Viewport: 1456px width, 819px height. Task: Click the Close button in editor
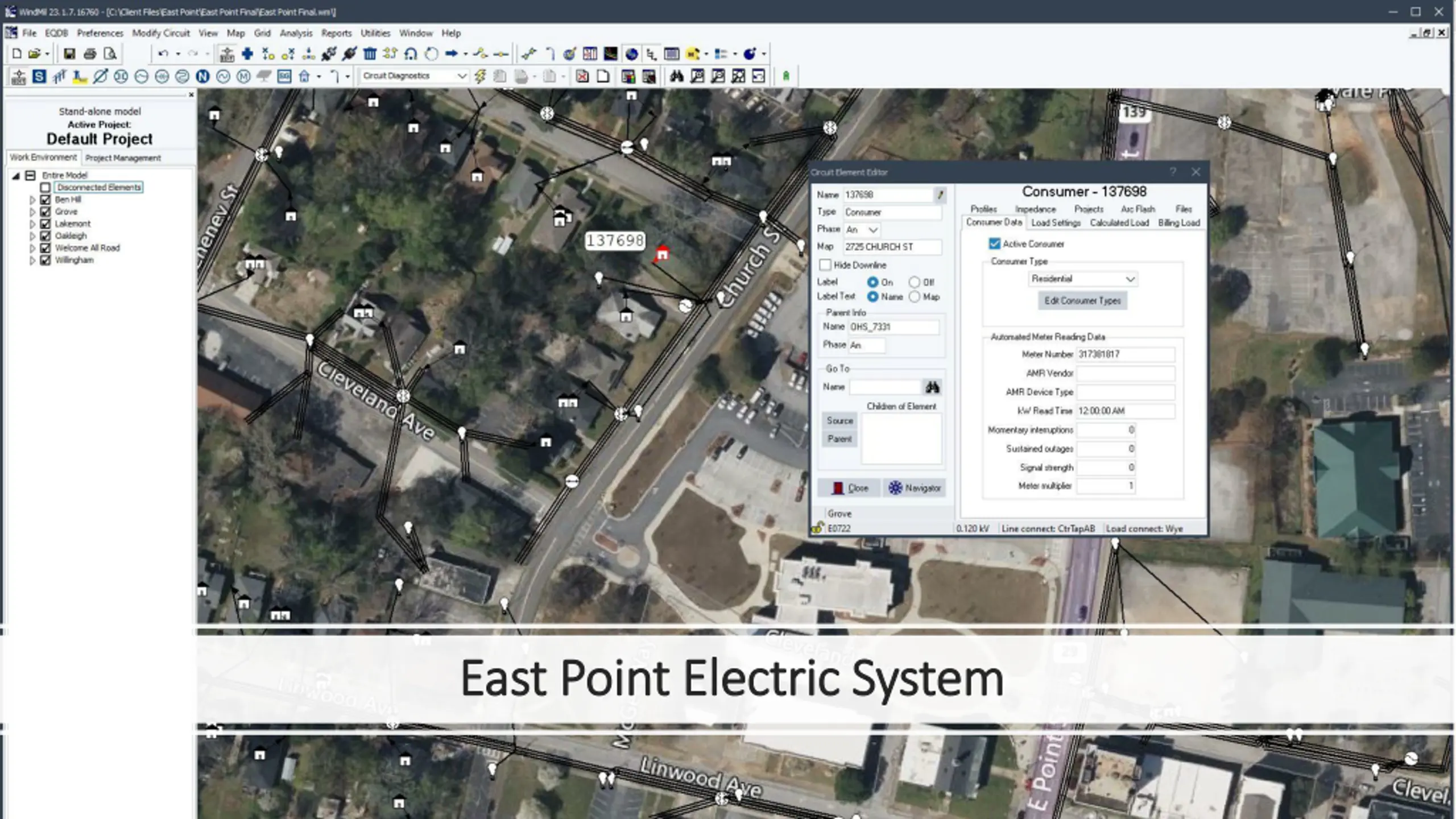850,488
